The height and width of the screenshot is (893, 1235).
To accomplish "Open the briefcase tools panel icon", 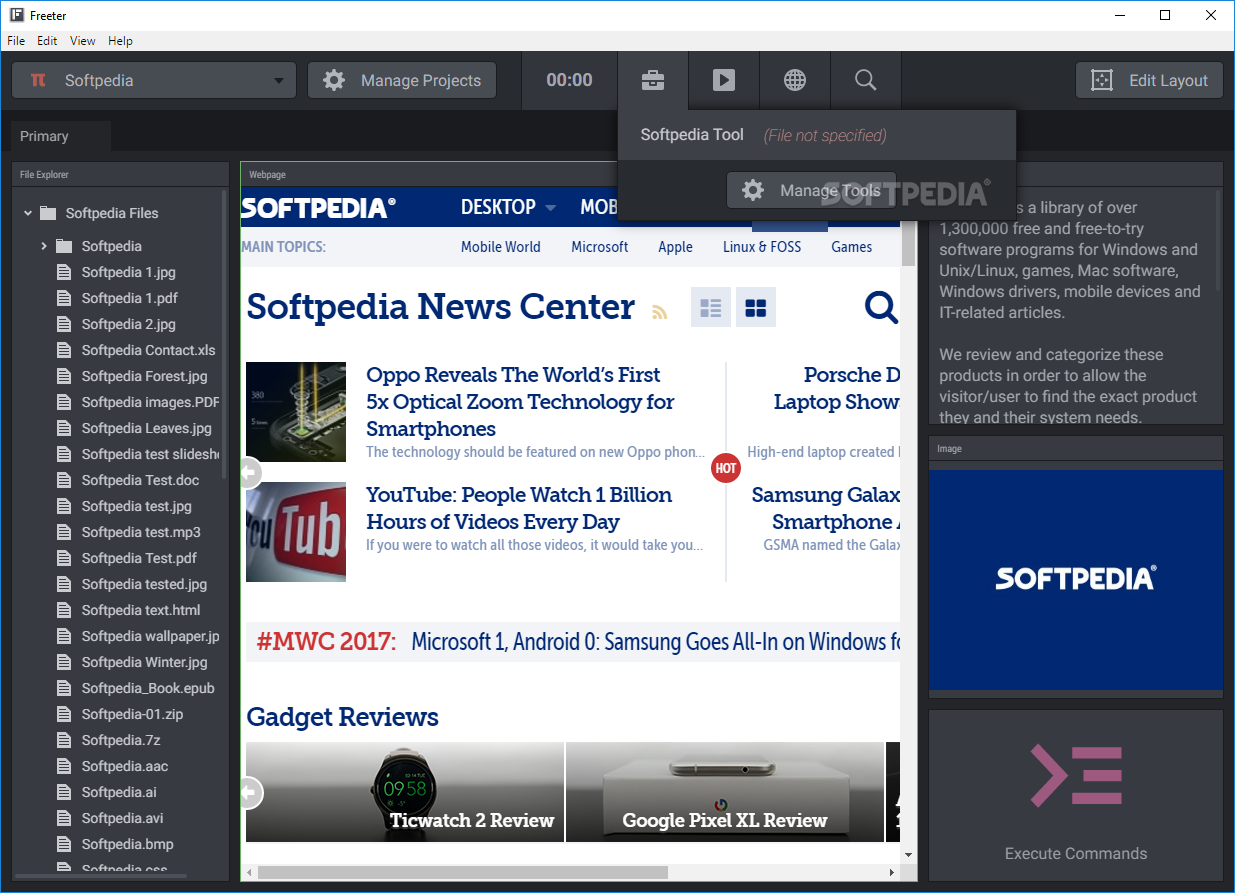I will (653, 81).
